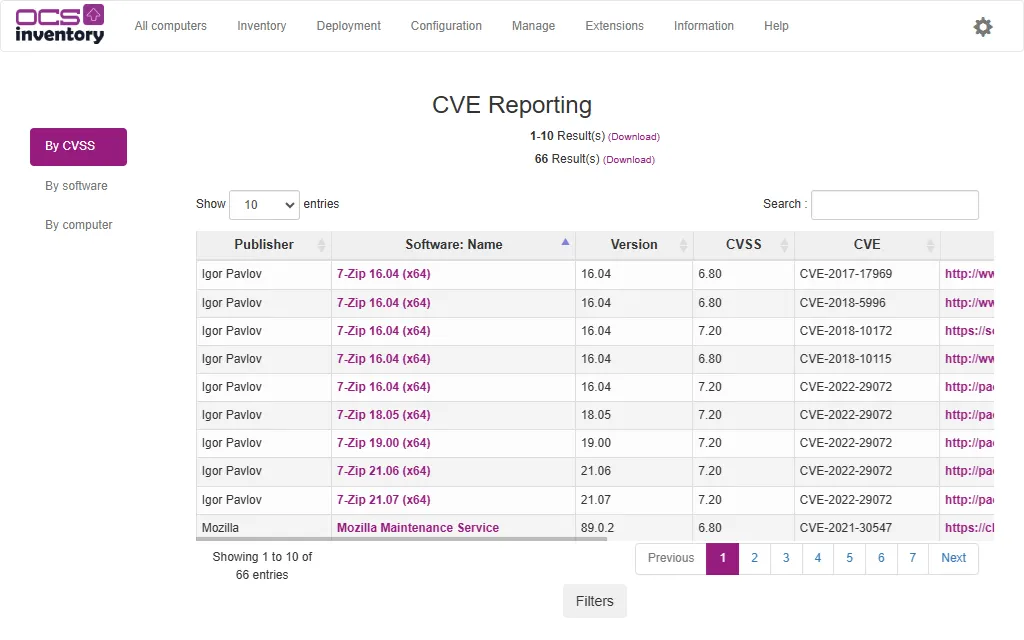Sort by Publisher column arrows
This screenshot has height=640, width=1024.
click(x=321, y=245)
